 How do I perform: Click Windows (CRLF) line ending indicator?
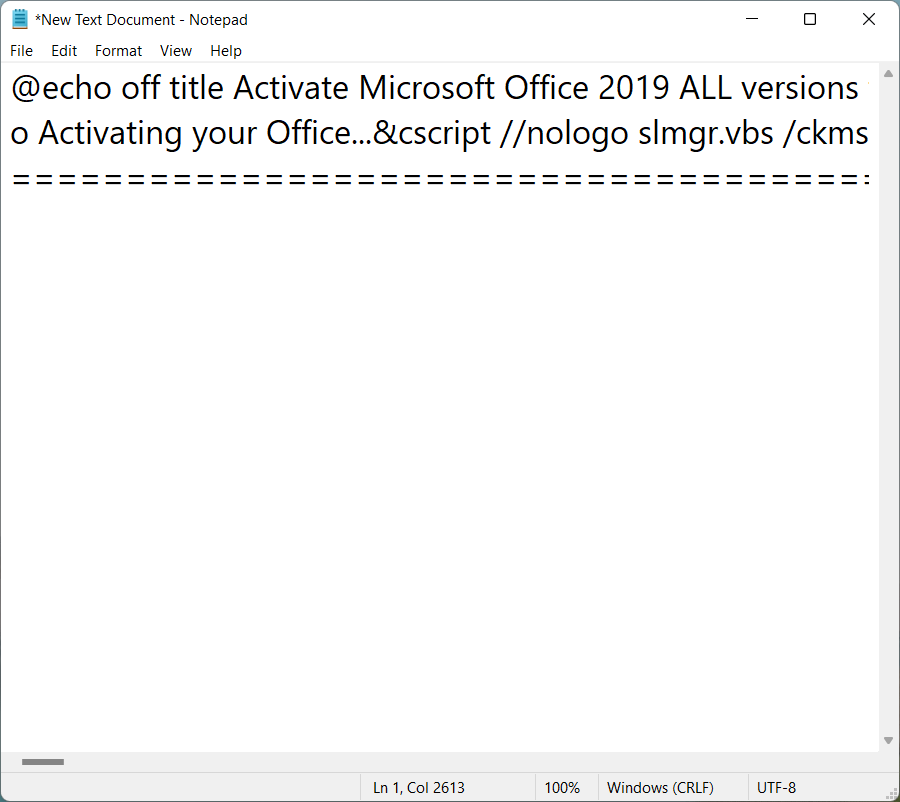pyautogui.click(x=660, y=788)
